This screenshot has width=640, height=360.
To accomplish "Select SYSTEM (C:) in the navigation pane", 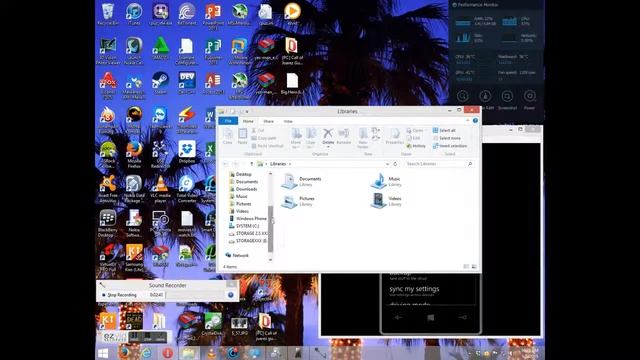I will (244, 226).
